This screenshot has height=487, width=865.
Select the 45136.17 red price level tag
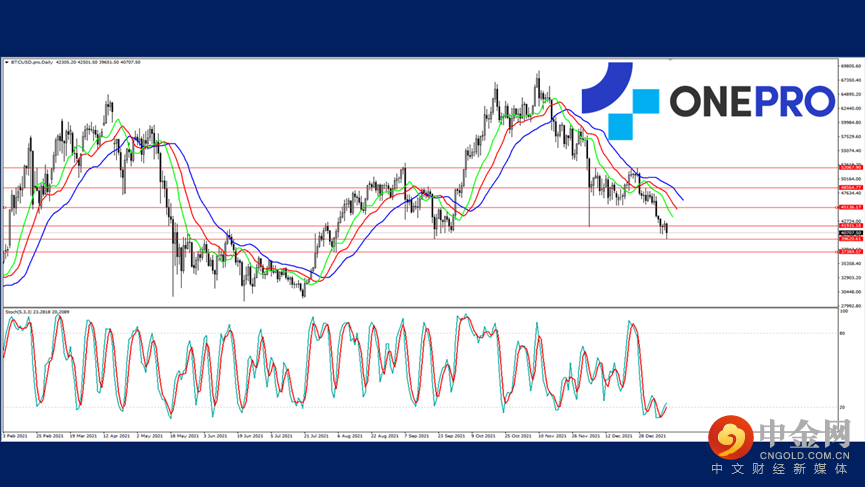click(x=851, y=207)
